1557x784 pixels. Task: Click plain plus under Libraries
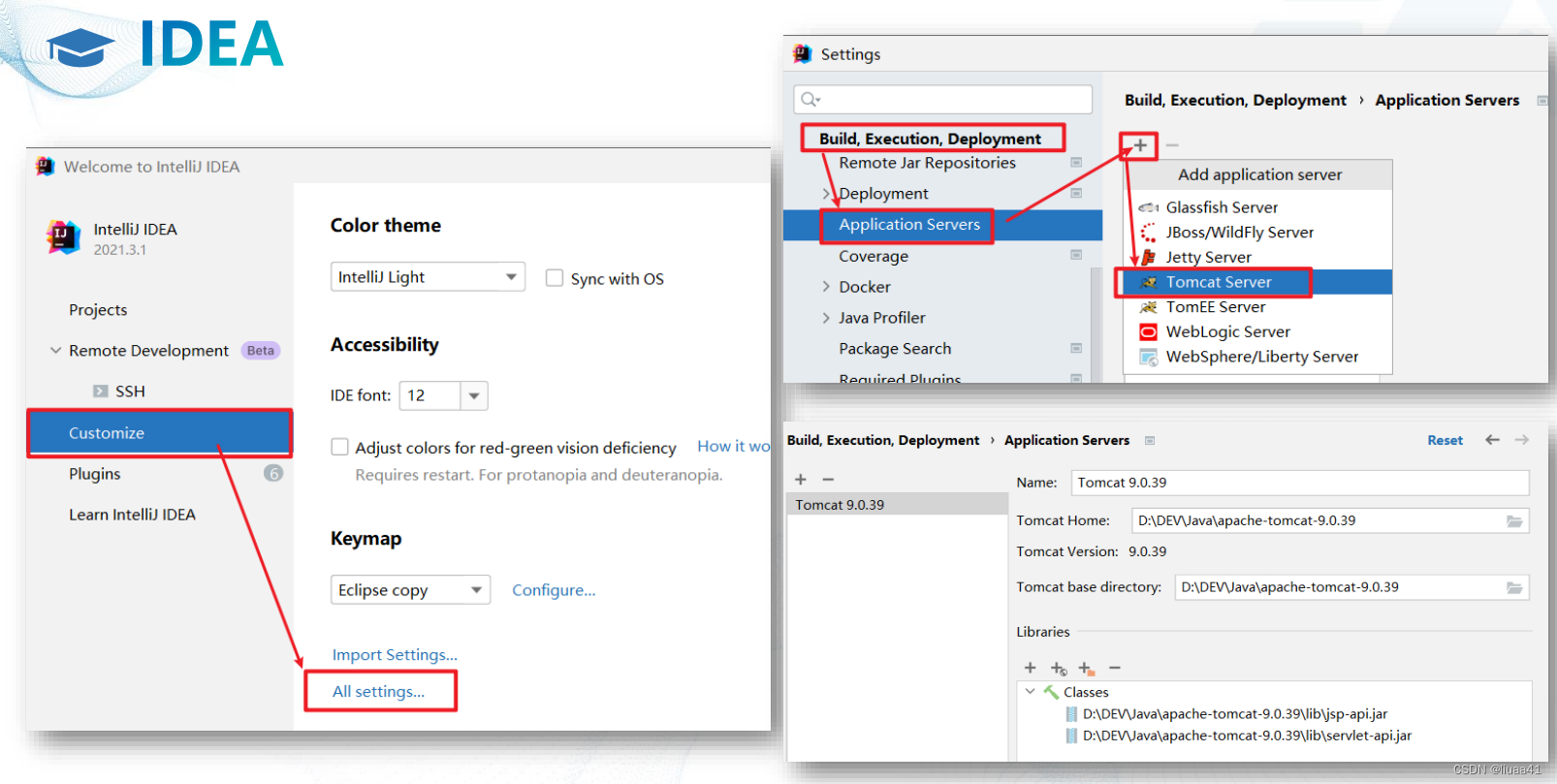(1031, 668)
